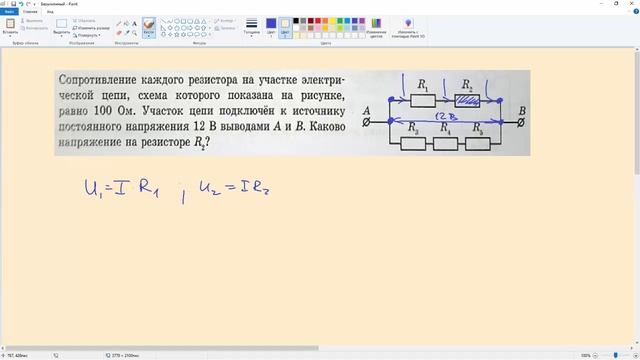The image size is (640, 360).
Task: Open the shape Fill dropdown
Action: pos(225,28)
